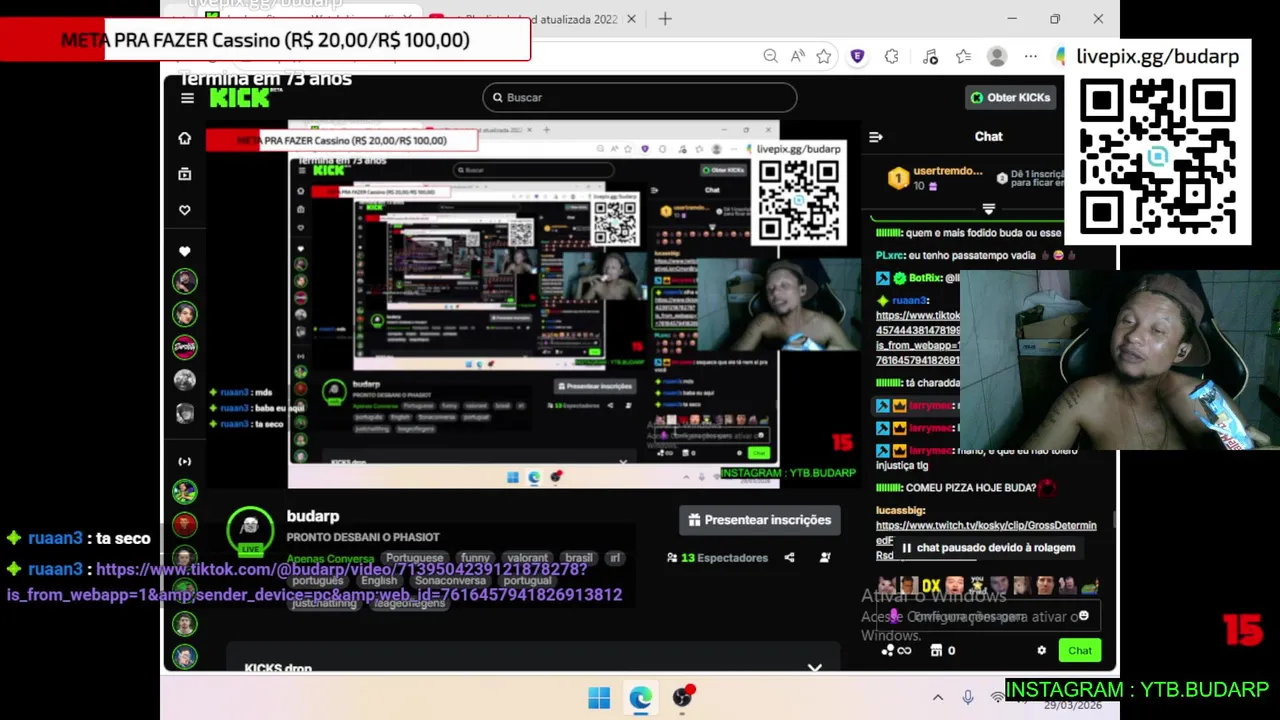This screenshot has height=720, width=1280.
Task: Open the Apenas Conversa category link
Action: pyautogui.click(x=330, y=558)
